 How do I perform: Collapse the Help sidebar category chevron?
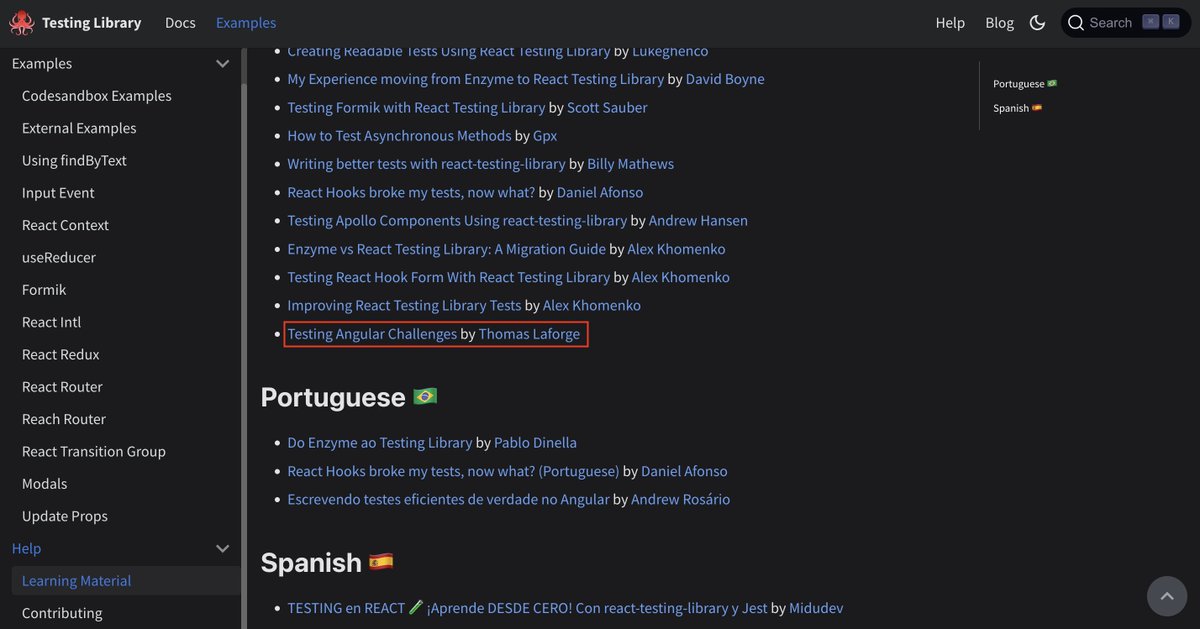click(x=222, y=549)
